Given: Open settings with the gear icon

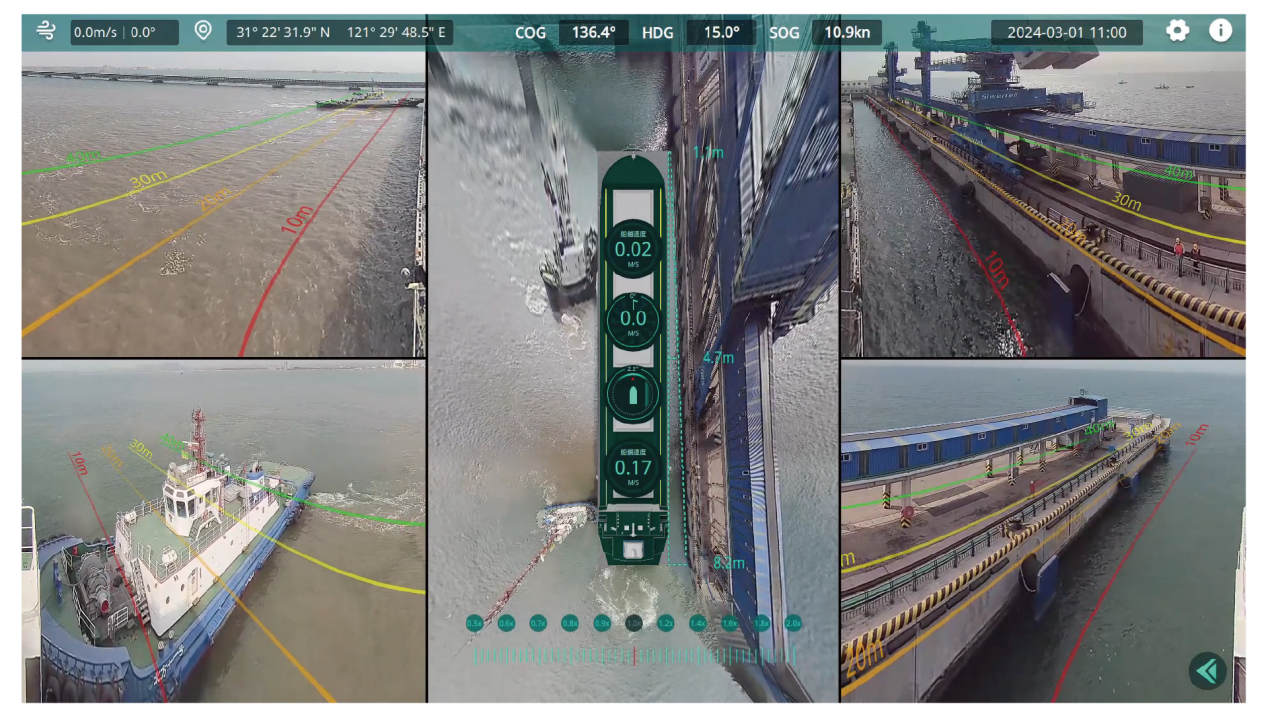Looking at the screenshot, I should [1178, 31].
